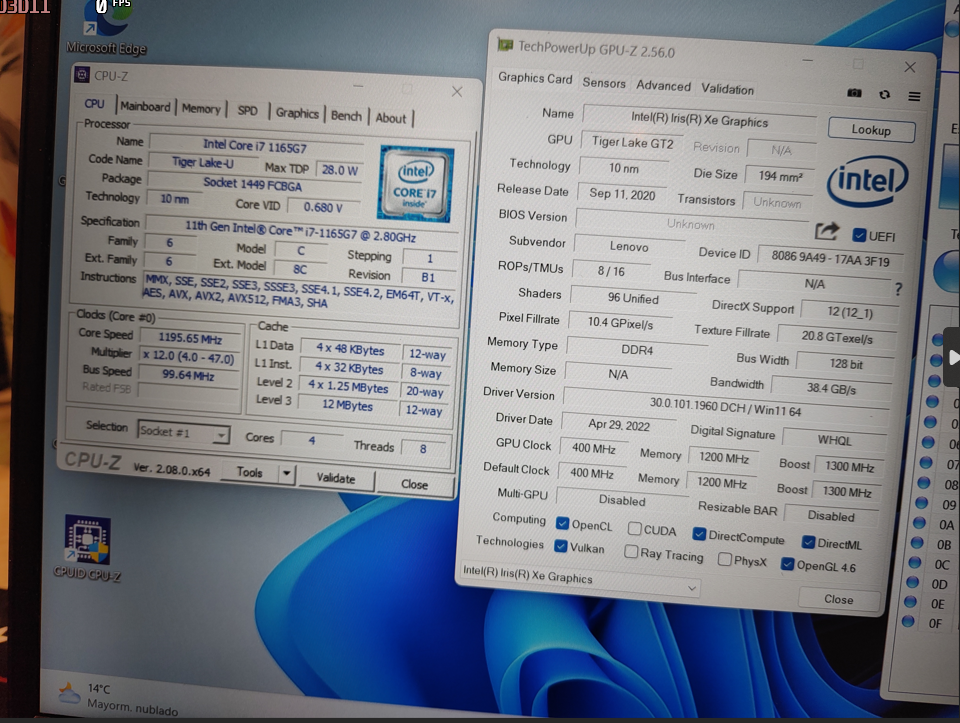
Task: Click the Shaders 96 Unified value
Action: pos(633,298)
